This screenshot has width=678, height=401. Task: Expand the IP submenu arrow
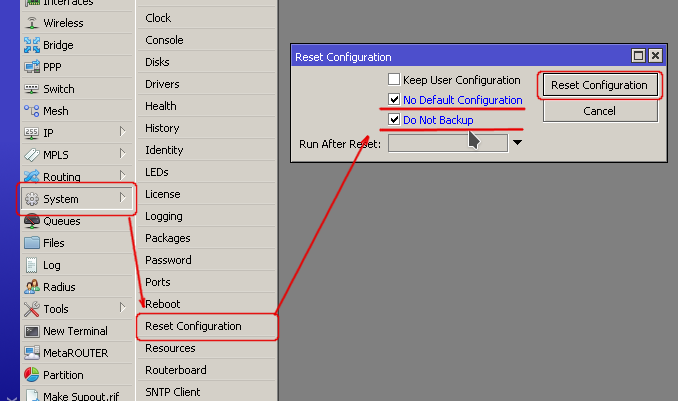click(x=123, y=133)
